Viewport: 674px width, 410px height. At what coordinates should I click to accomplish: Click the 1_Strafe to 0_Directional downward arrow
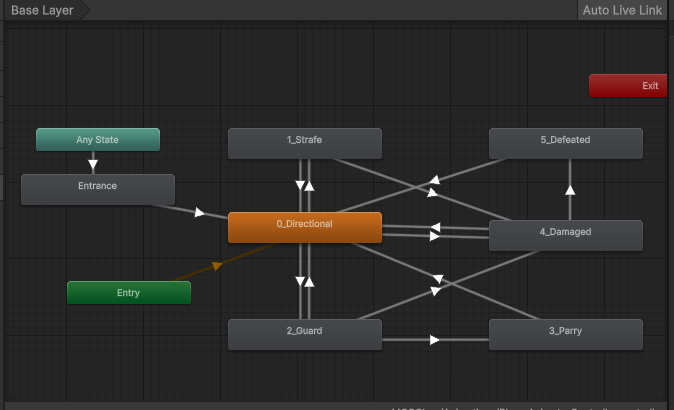[x=299, y=185]
